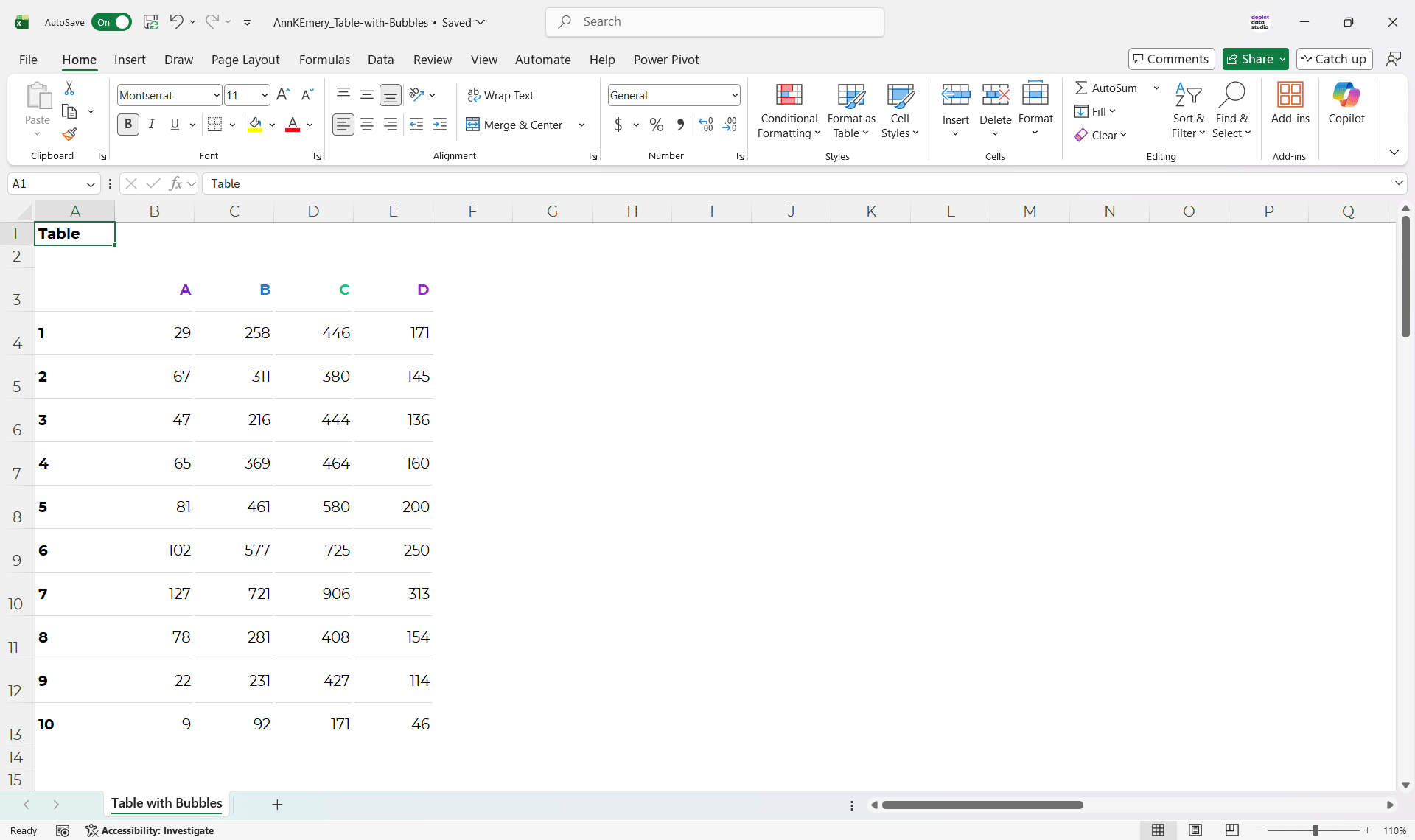Click the Format Painter brush icon

[x=69, y=135]
